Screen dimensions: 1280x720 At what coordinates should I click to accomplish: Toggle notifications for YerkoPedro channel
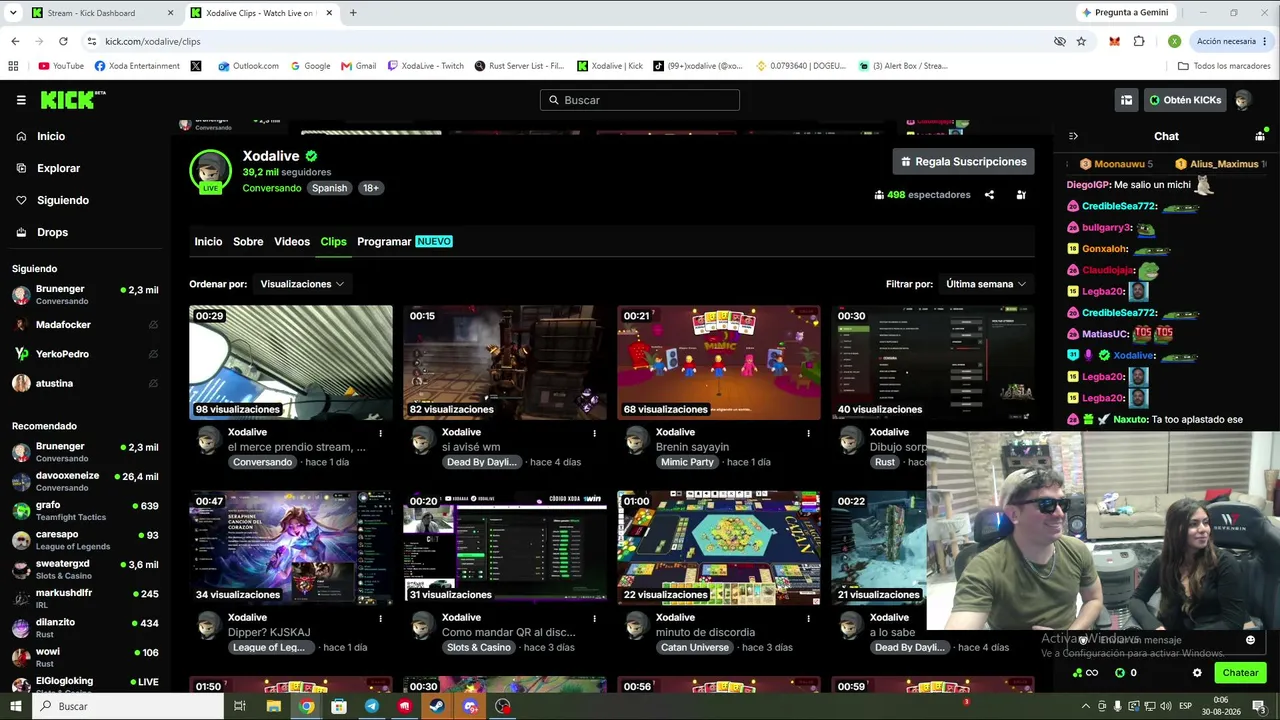[153, 354]
